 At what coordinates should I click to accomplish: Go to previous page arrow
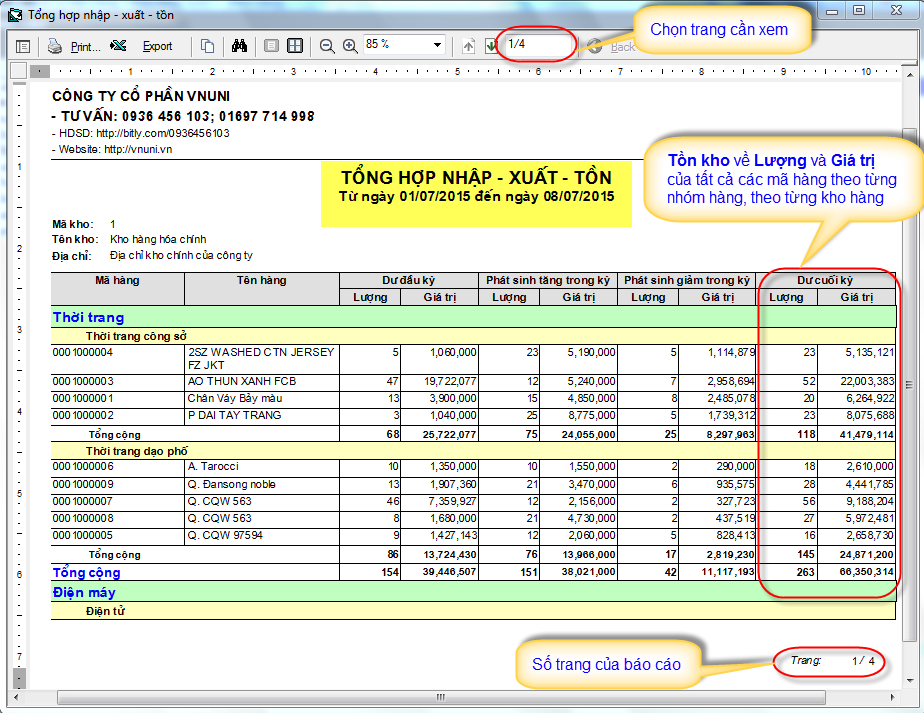[x=469, y=46]
